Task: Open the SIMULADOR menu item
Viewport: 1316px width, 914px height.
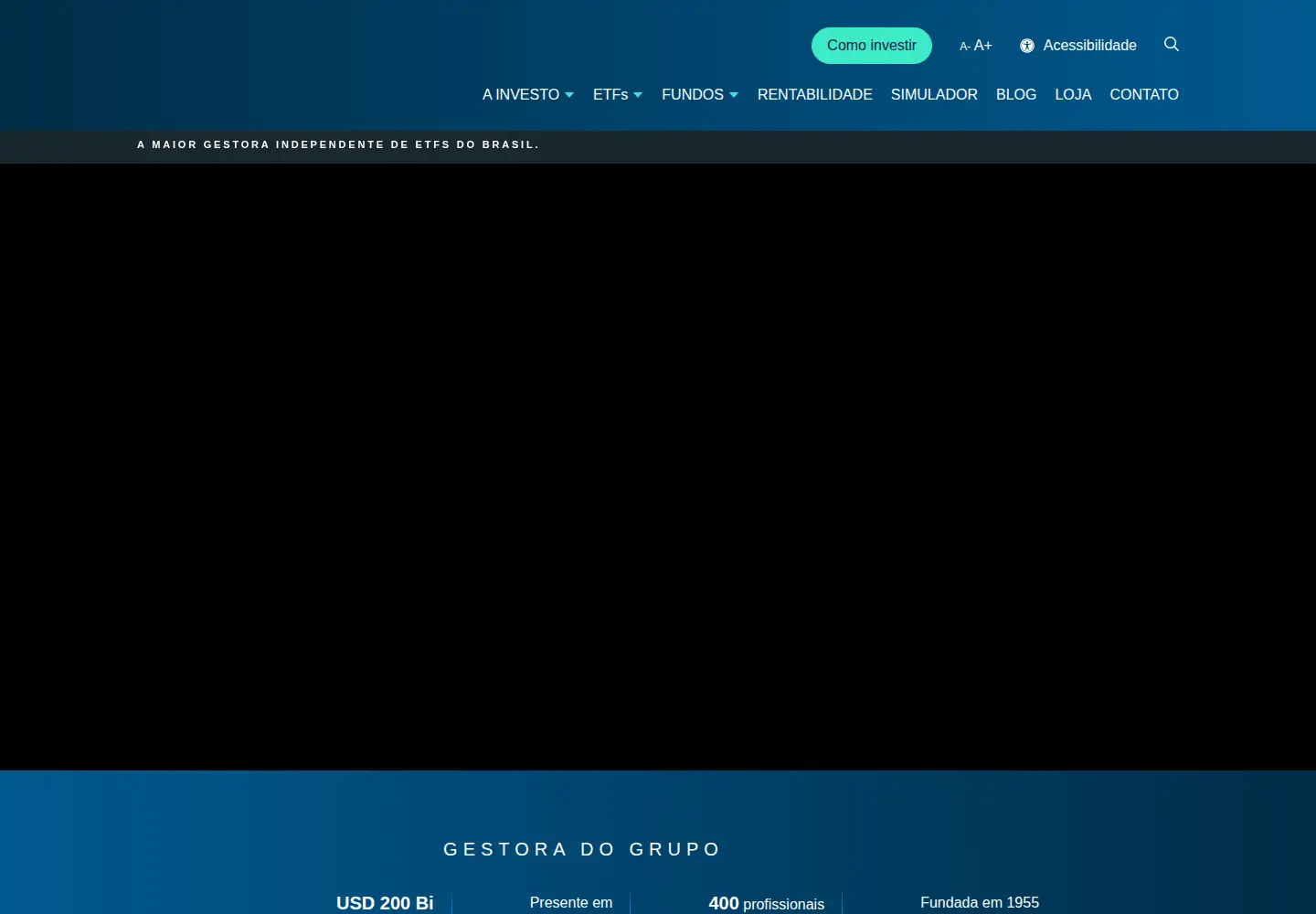Action: pyautogui.click(x=934, y=94)
